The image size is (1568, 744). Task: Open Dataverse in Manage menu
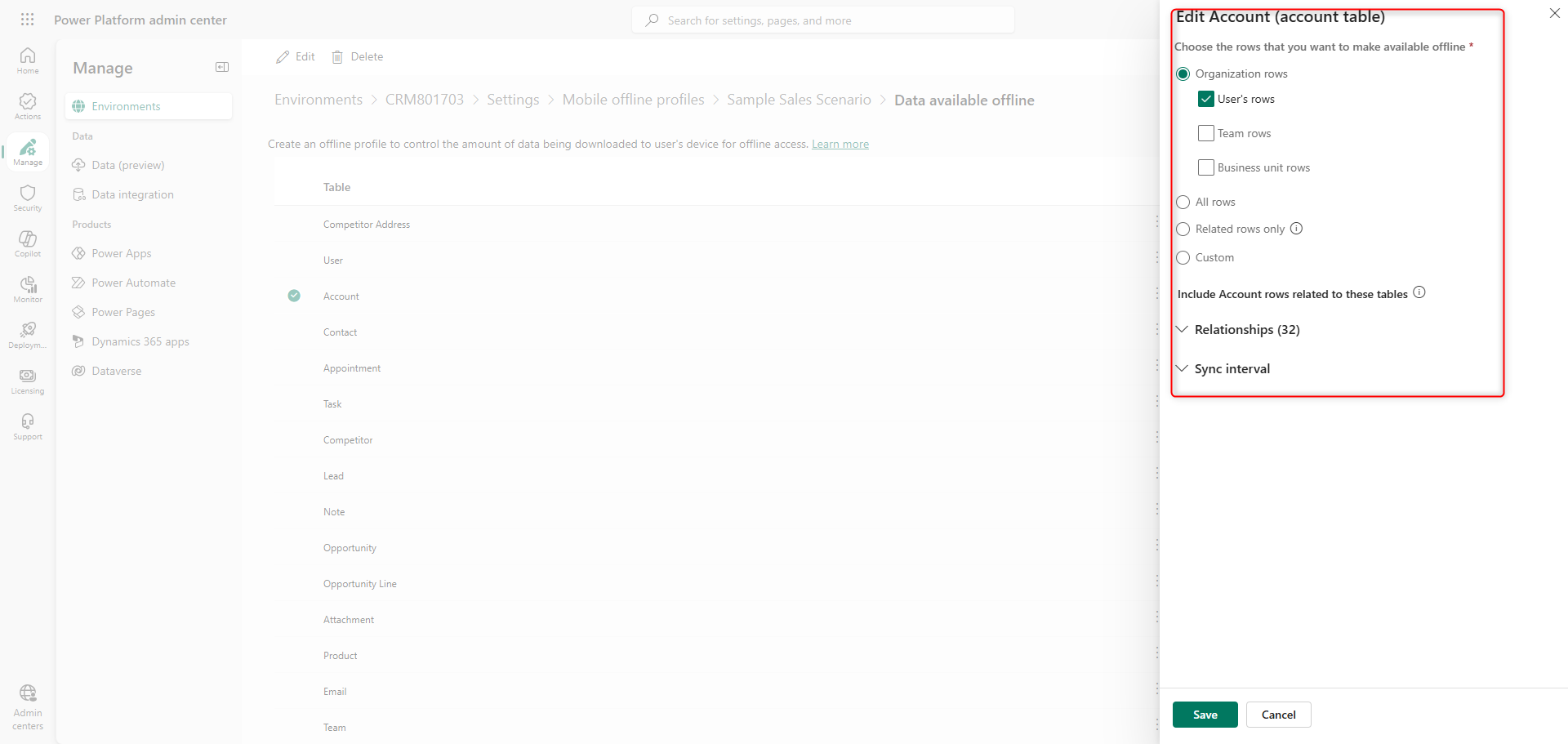[116, 371]
